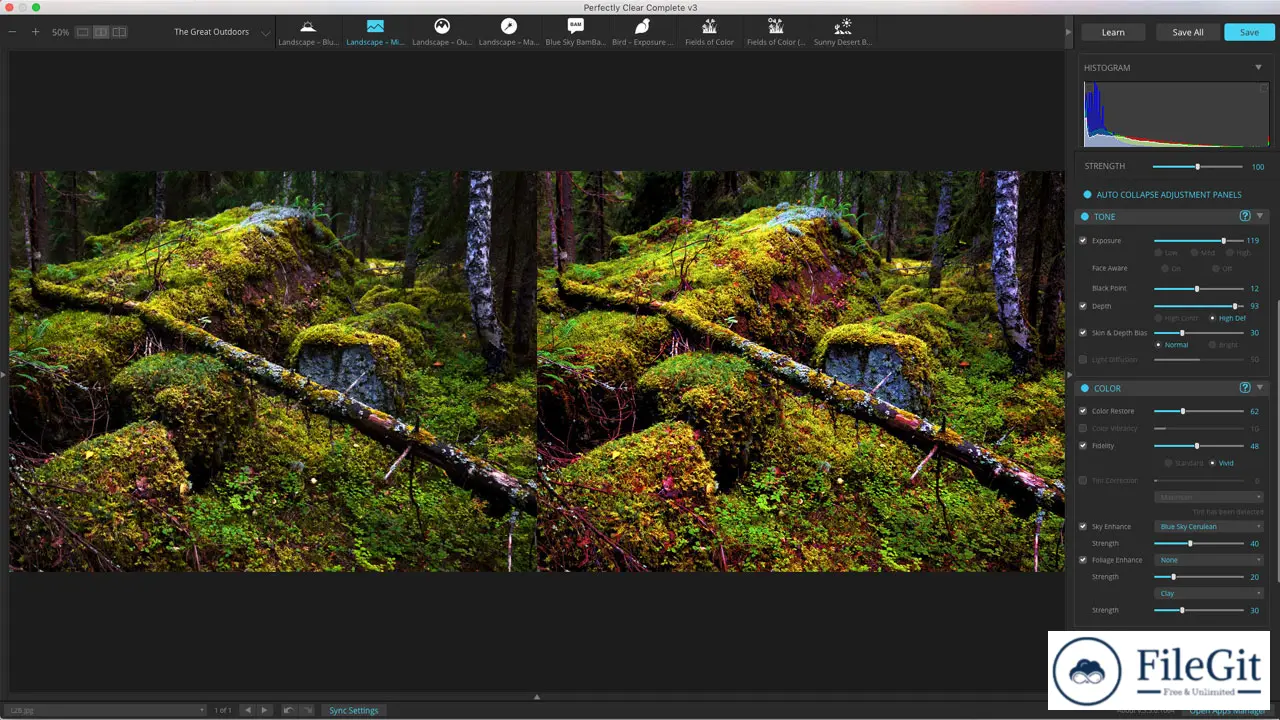Apply the Landscape – Ou... preset
This screenshot has height=720, width=1280.
(x=442, y=32)
